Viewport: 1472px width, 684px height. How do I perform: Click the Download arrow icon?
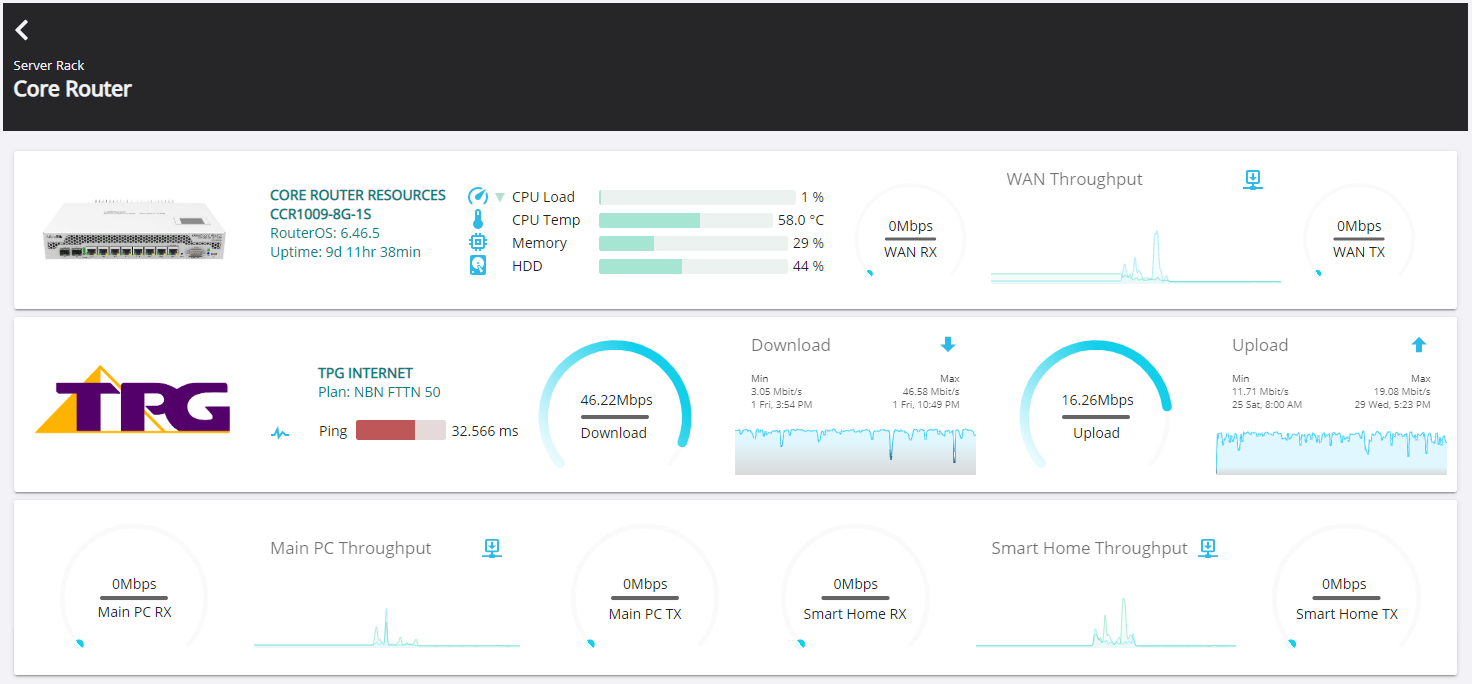point(948,345)
